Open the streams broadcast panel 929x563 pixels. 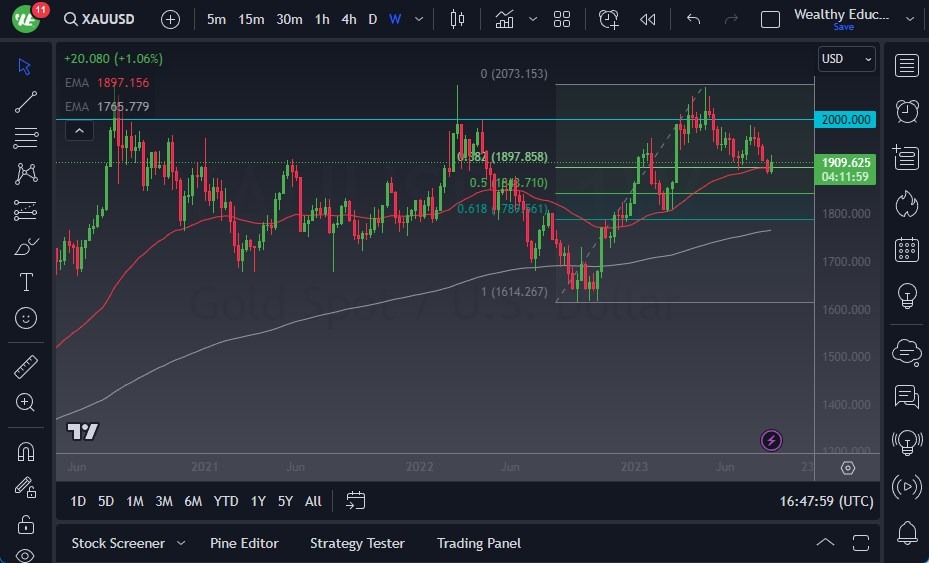tap(906, 487)
